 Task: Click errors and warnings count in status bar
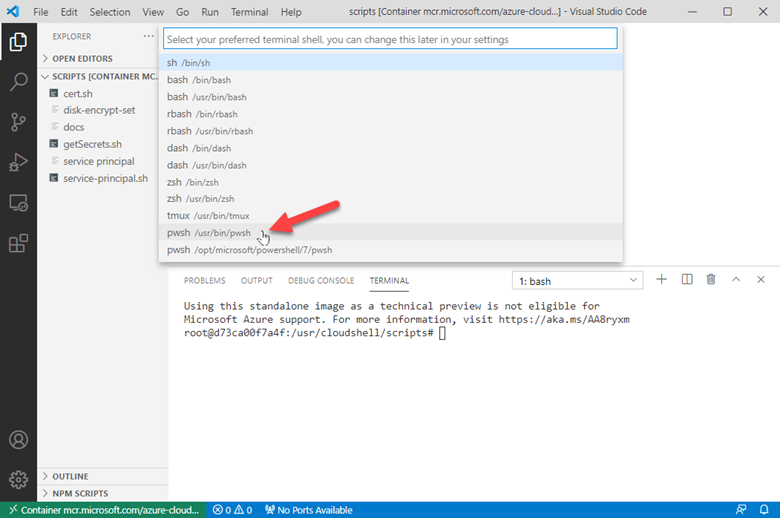pyautogui.click(x=232, y=510)
